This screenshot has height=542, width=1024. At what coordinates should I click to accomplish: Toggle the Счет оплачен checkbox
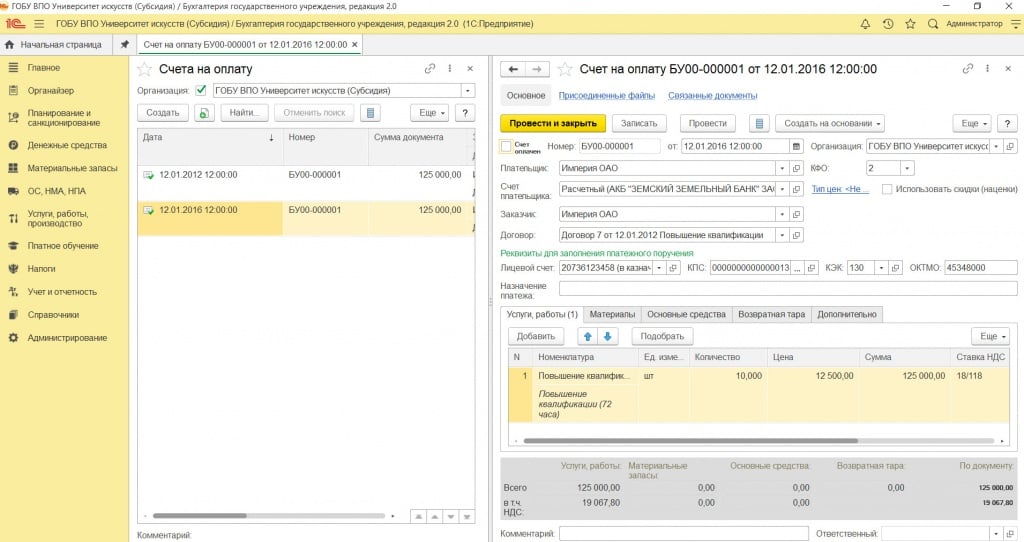point(506,146)
